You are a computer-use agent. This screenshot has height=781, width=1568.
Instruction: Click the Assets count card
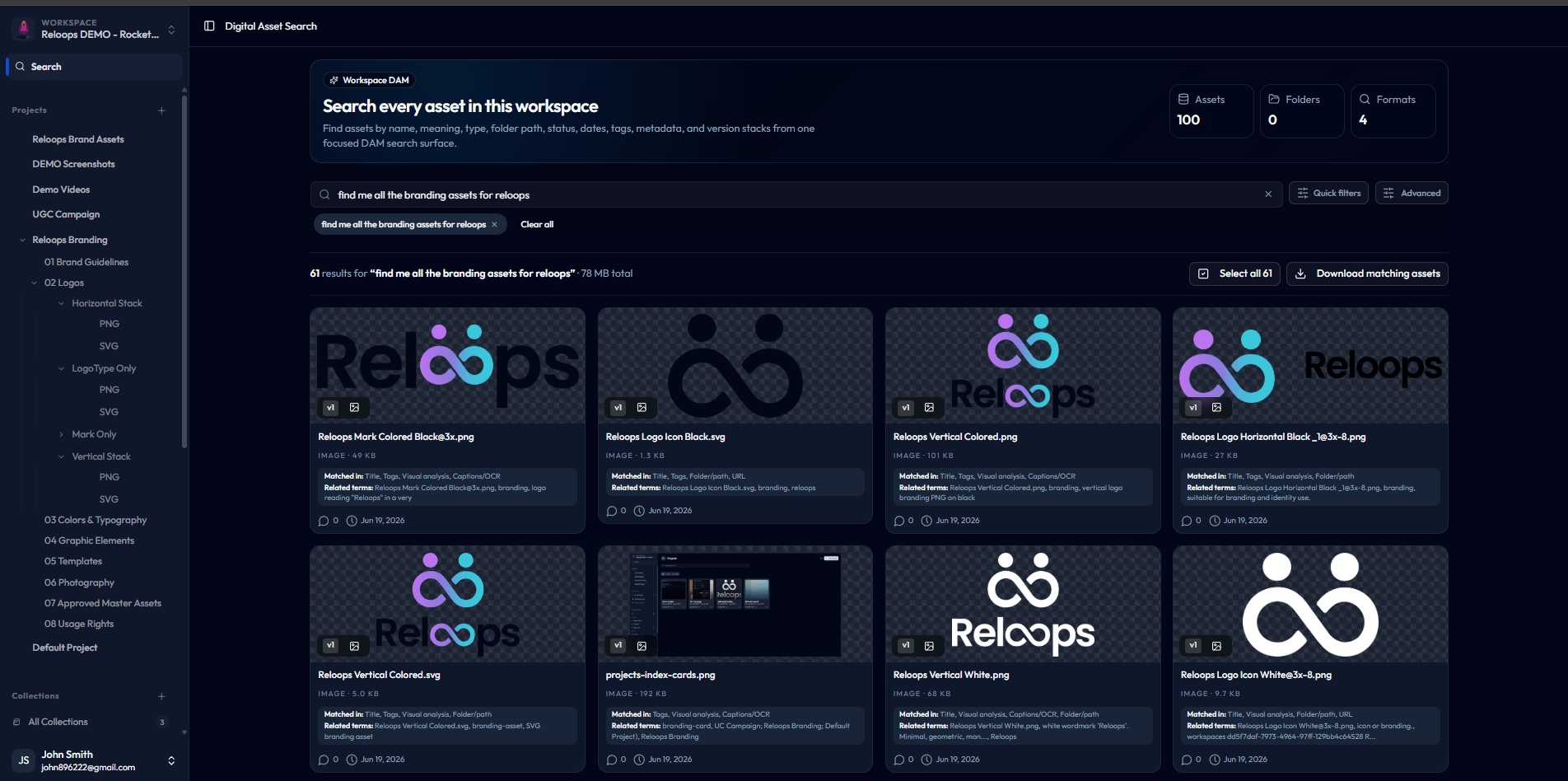click(x=1211, y=110)
